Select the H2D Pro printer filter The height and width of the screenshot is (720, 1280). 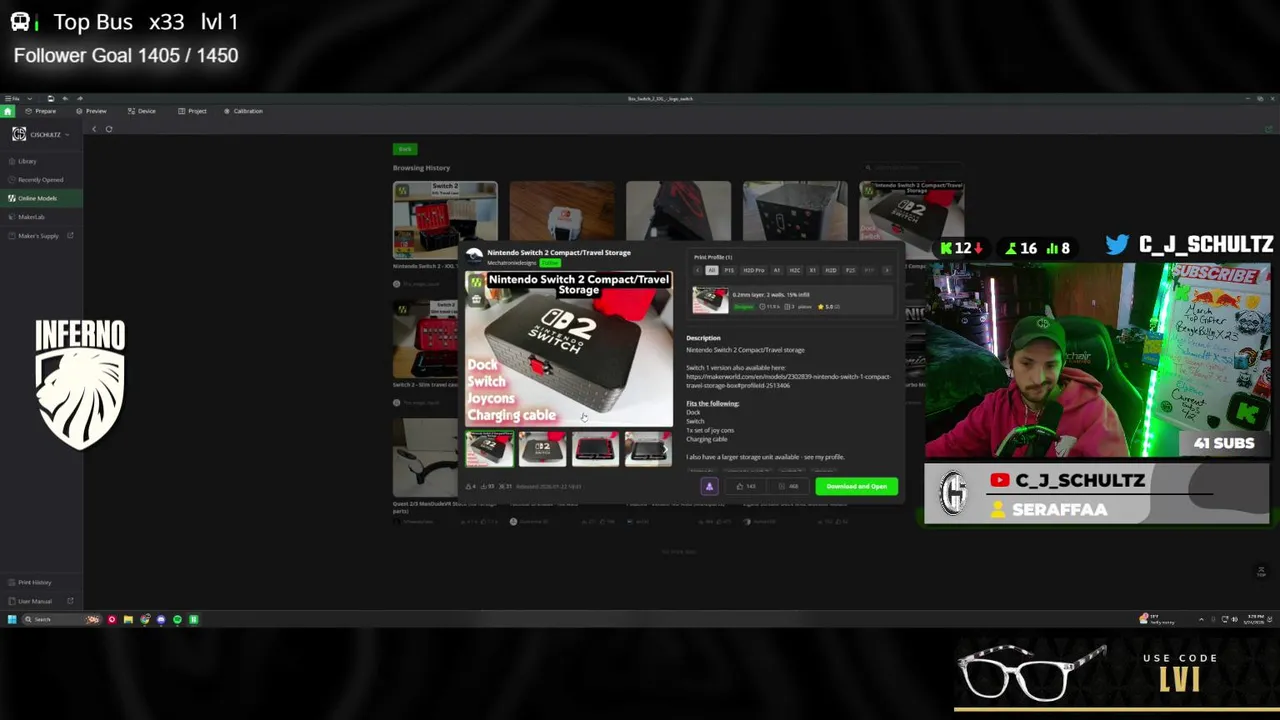point(753,270)
